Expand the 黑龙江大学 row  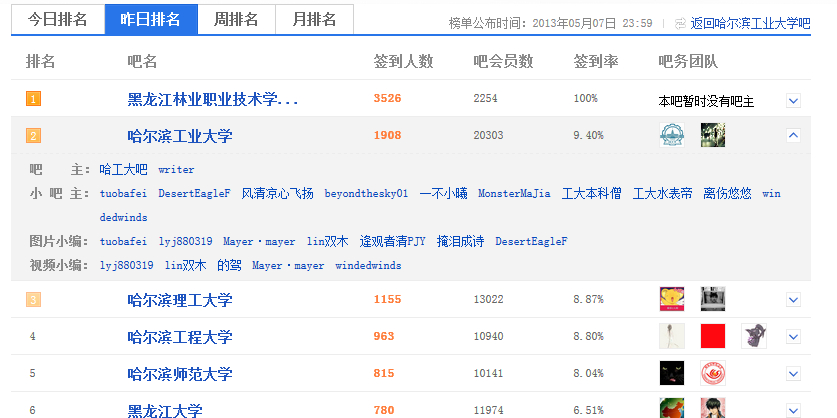click(793, 411)
